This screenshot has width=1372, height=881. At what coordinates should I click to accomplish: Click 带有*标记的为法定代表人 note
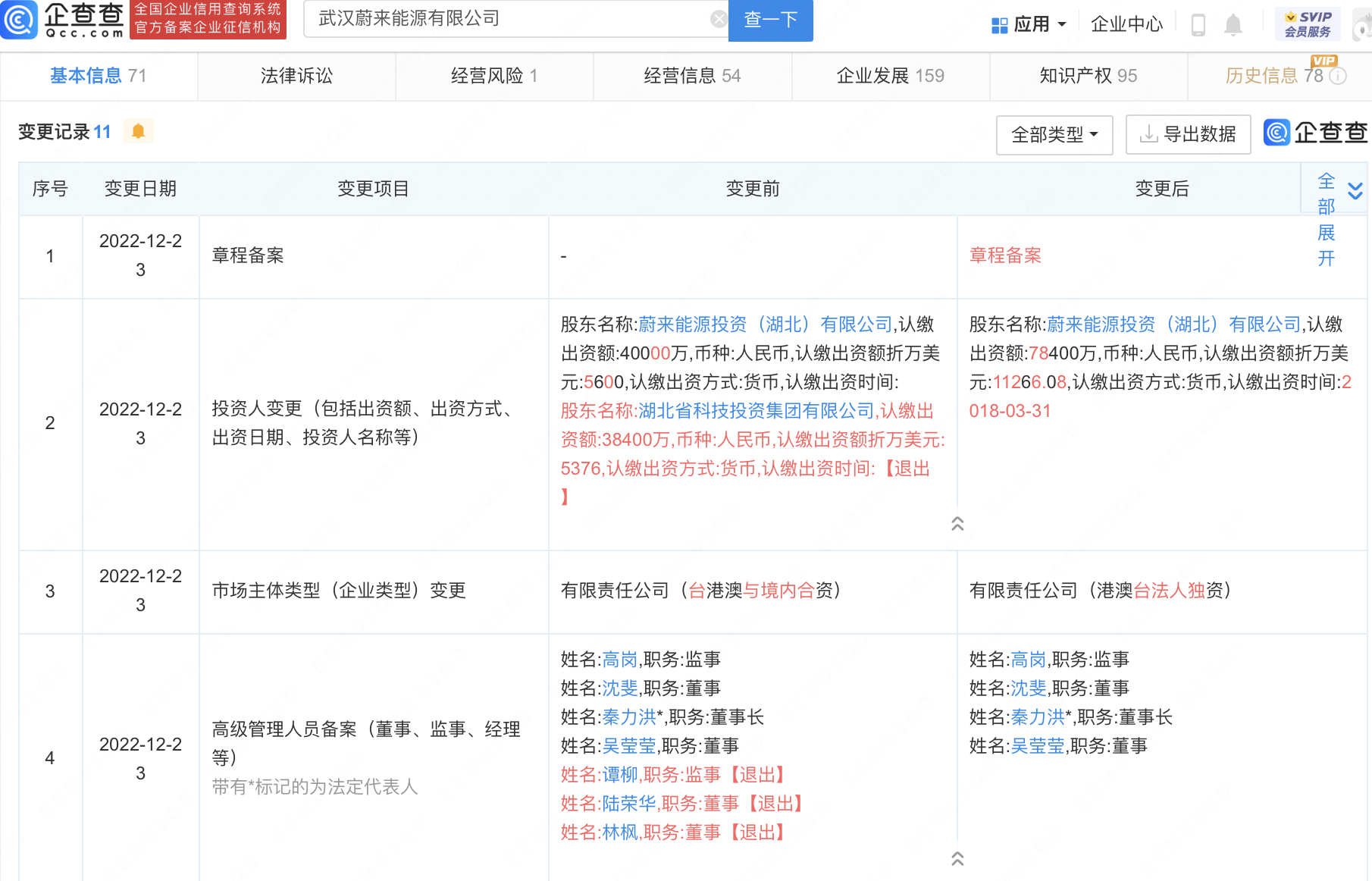[x=315, y=787]
